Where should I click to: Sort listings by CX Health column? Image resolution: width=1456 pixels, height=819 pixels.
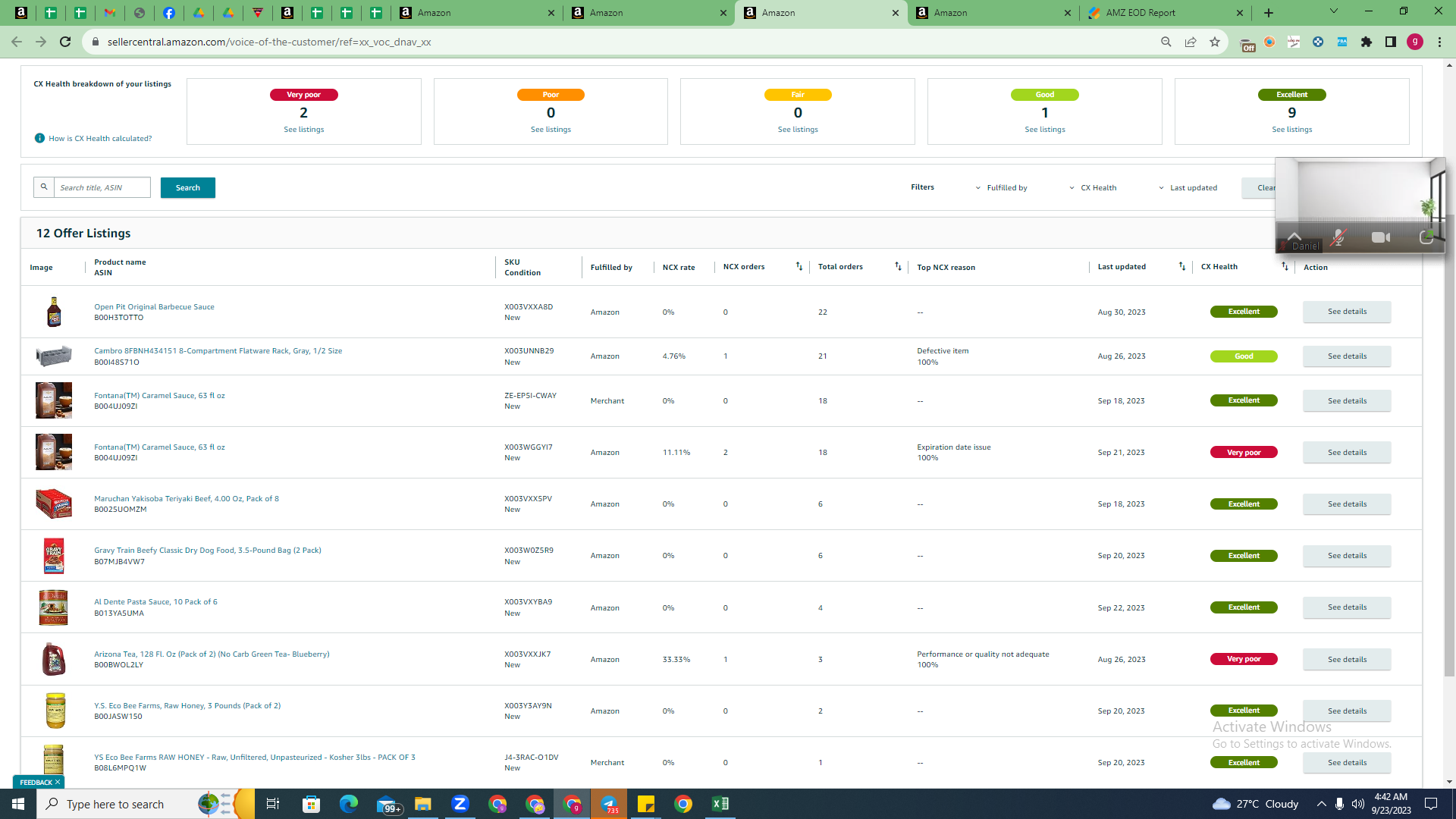pyautogui.click(x=1285, y=266)
